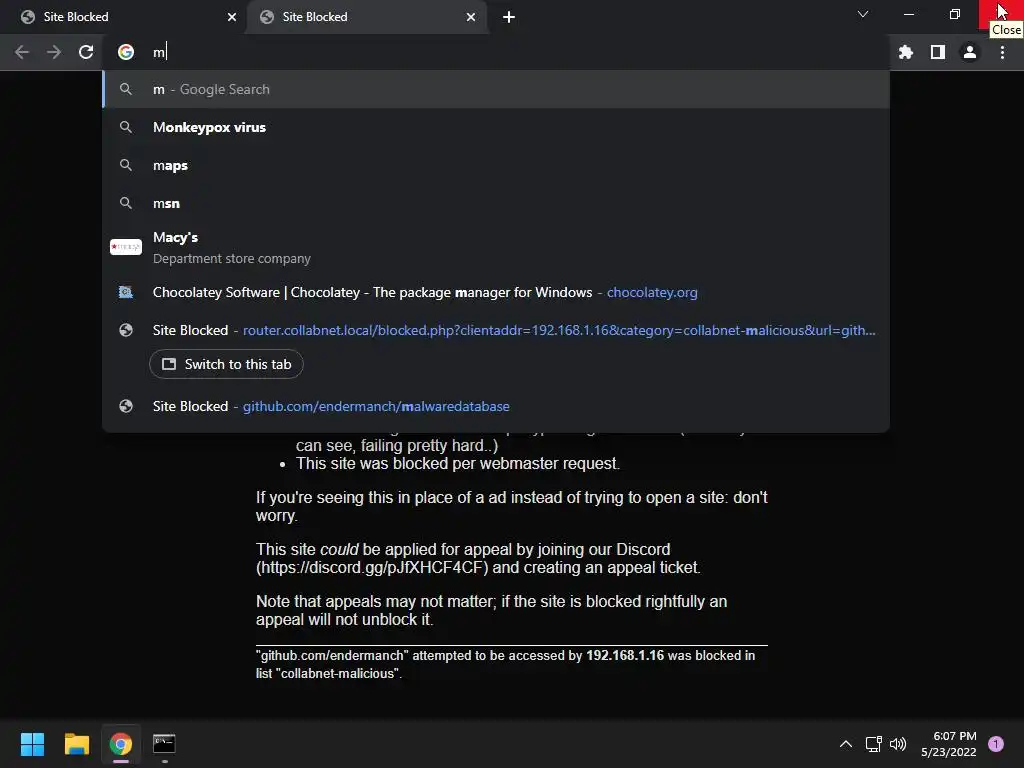1024x768 pixels.
Task: Open File Explorer from the taskbar
Action: [76, 744]
